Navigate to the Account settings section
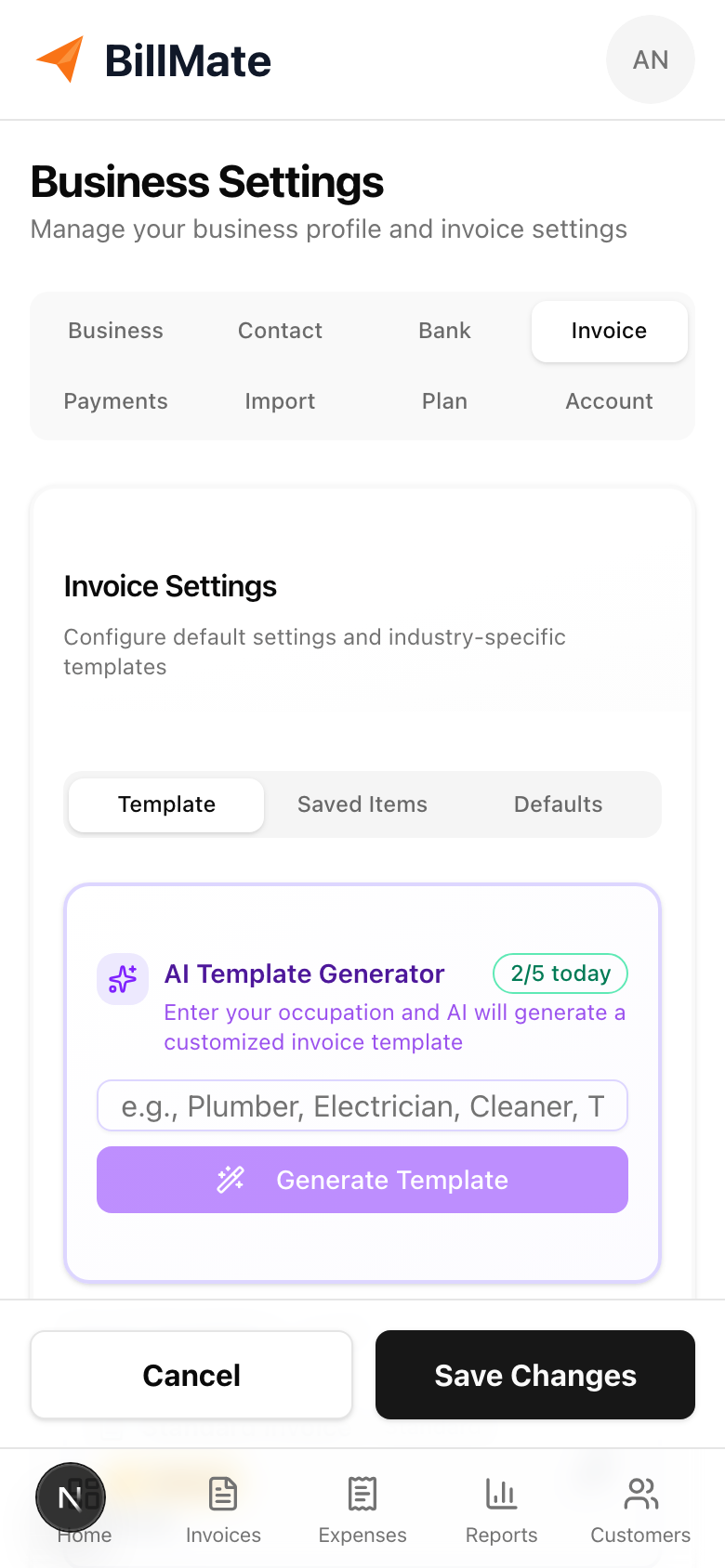 tap(609, 401)
